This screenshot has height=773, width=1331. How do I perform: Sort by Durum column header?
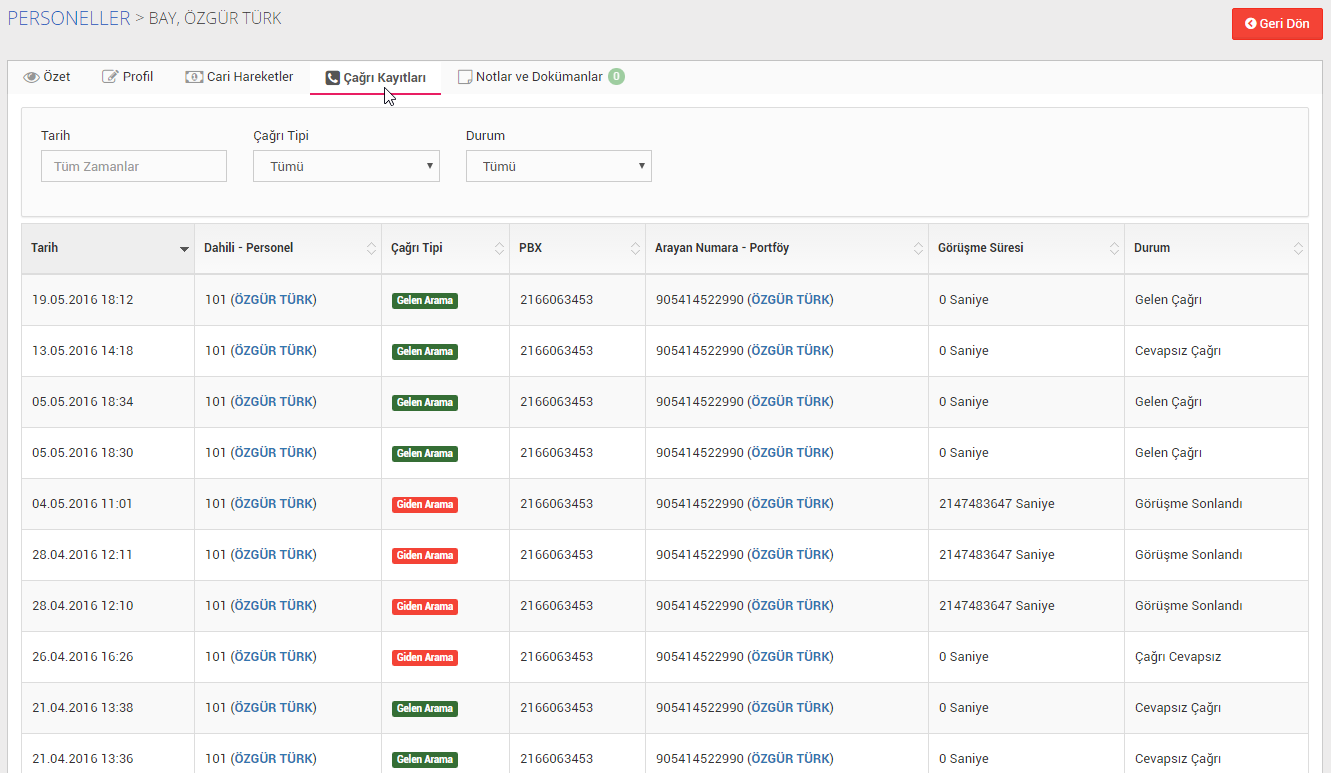[1216, 248]
